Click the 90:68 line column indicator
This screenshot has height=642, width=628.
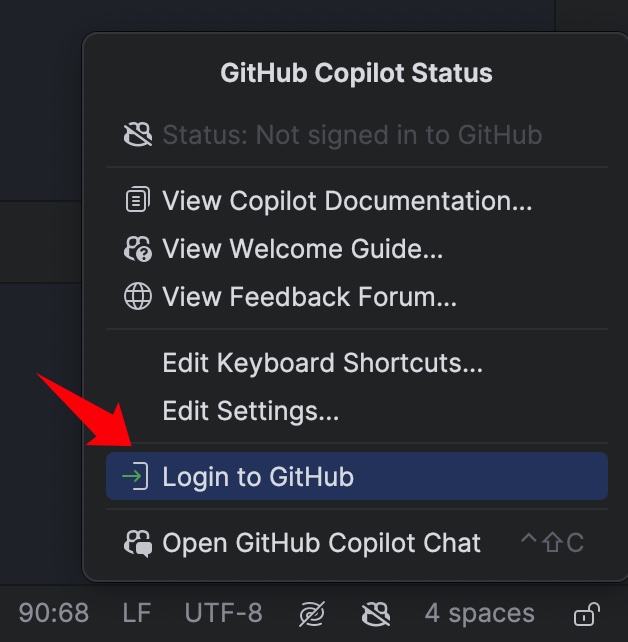[x=54, y=613]
